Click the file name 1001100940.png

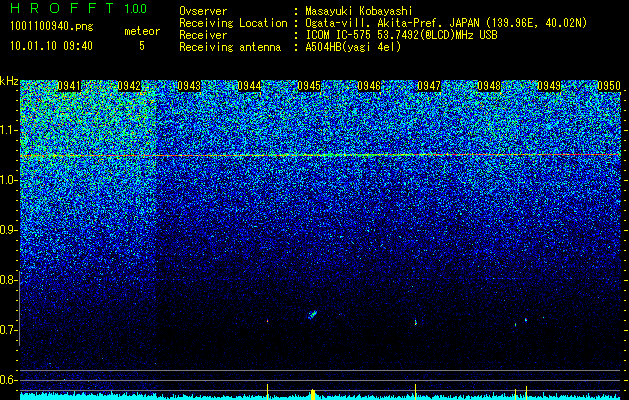point(52,27)
